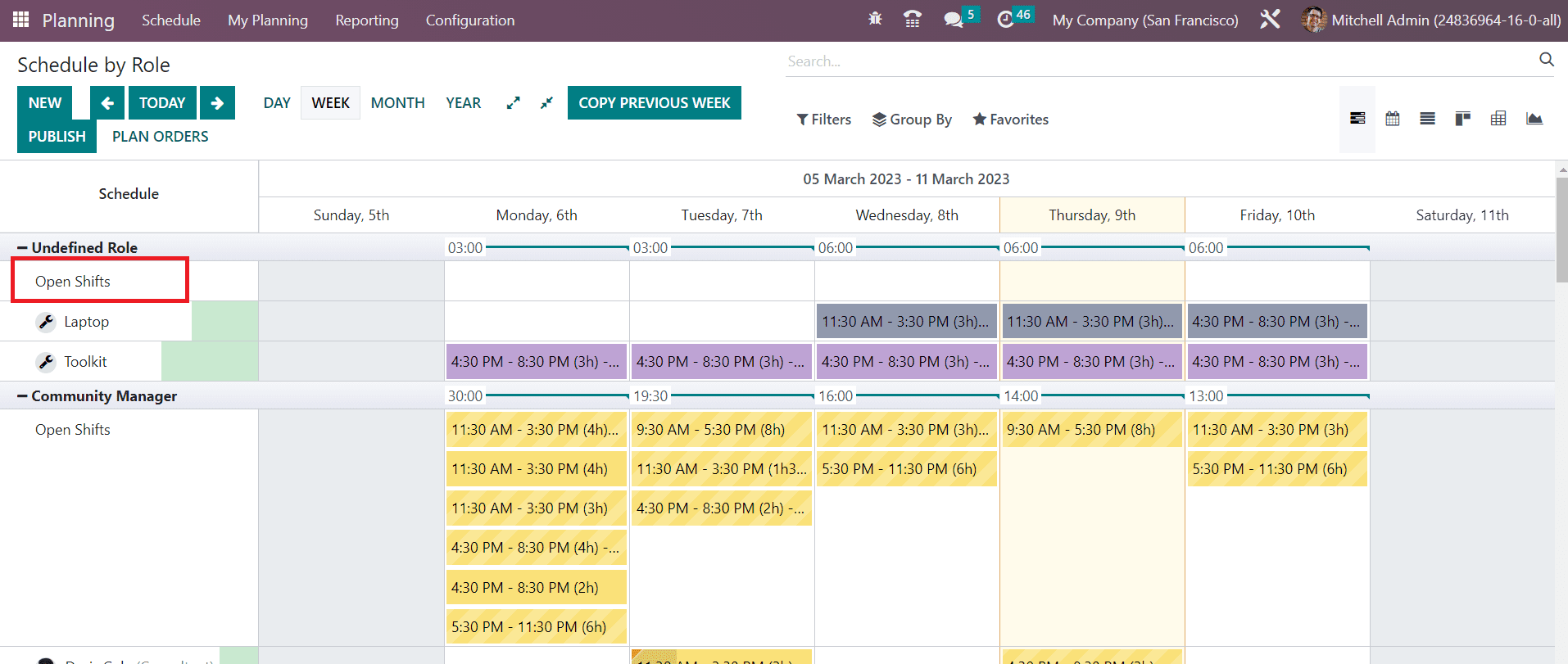Go to previous week arrow

pyautogui.click(x=107, y=103)
